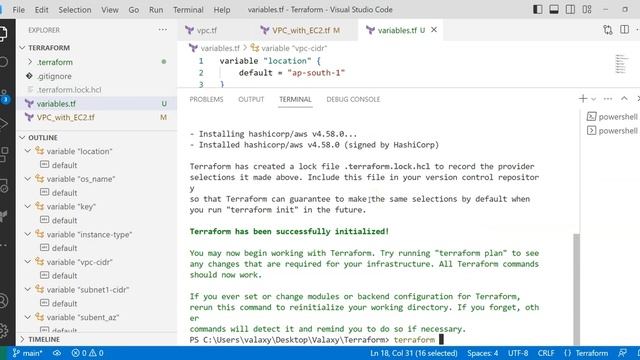Collapse variable "subent_az" in outline

click(x=28, y=317)
